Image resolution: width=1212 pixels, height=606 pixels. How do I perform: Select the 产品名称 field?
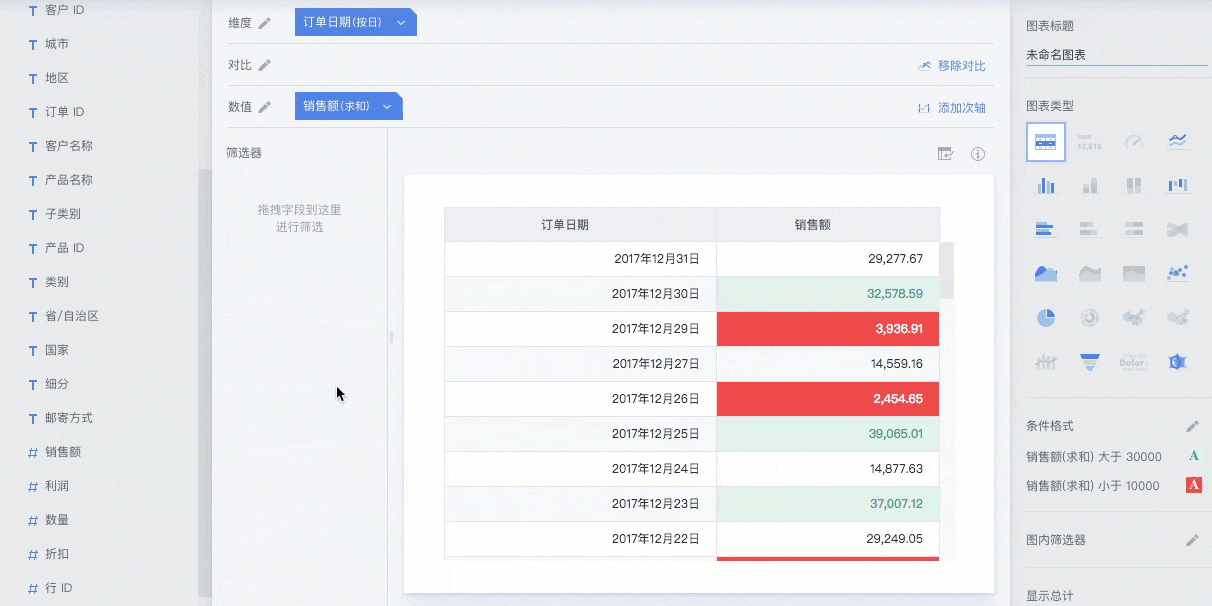point(69,180)
